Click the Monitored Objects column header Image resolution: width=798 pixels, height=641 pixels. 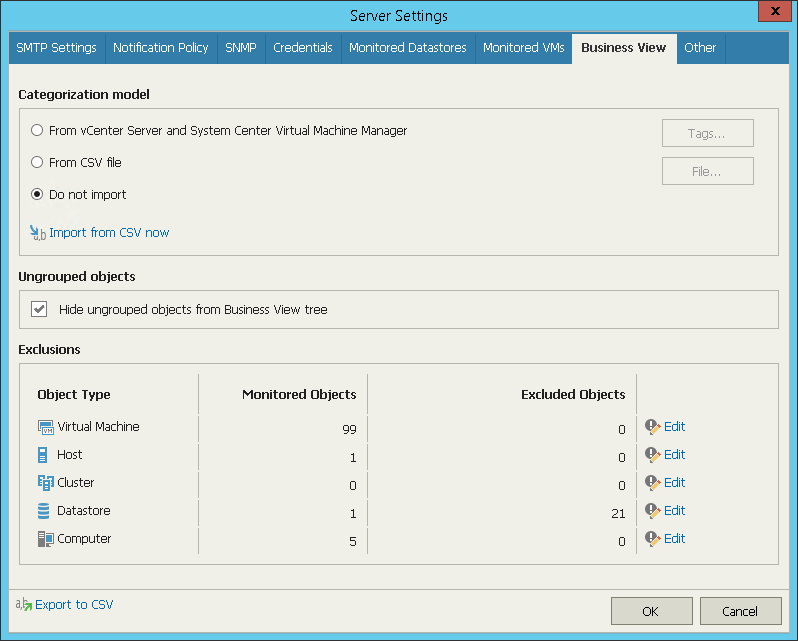pos(299,395)
